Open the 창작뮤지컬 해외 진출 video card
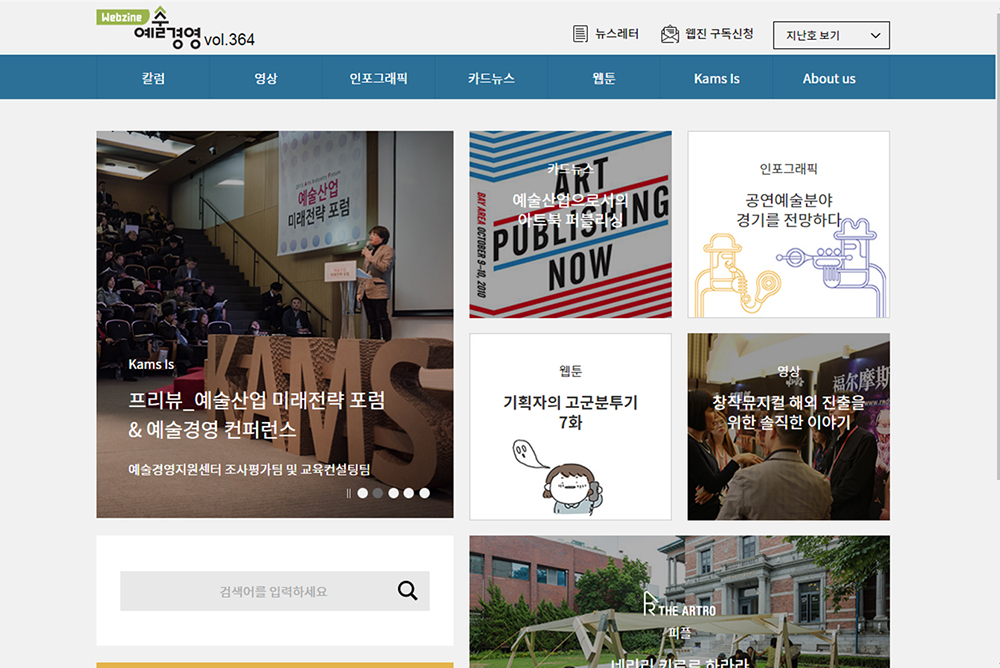The image size is (1000, 668). [788, 427]
